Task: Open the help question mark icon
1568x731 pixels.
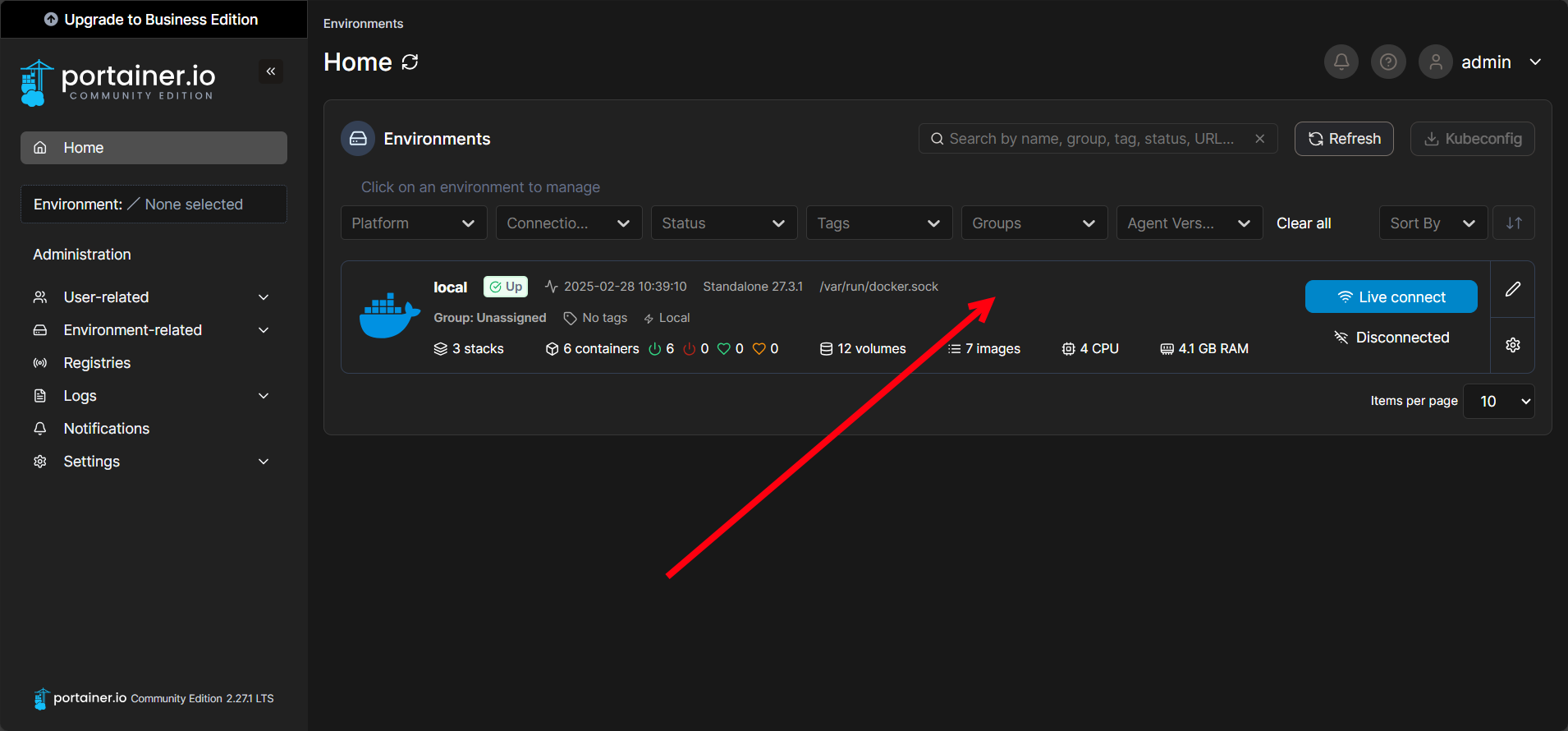Action: 1388,62
